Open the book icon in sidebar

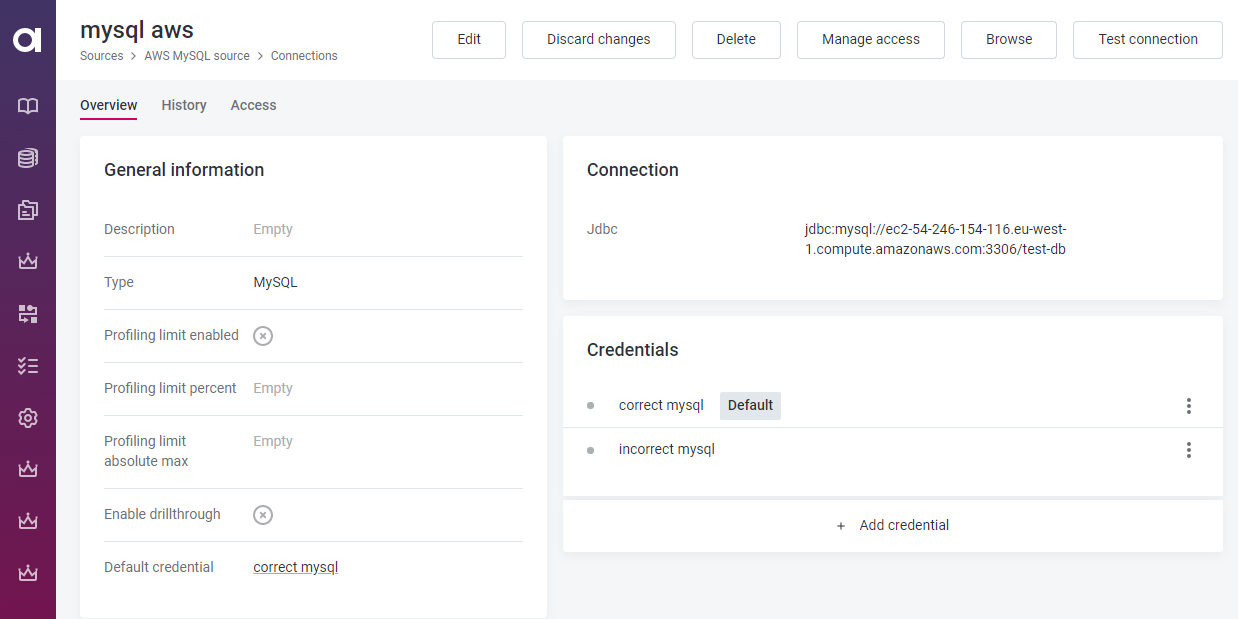click(x=28, y=106)
